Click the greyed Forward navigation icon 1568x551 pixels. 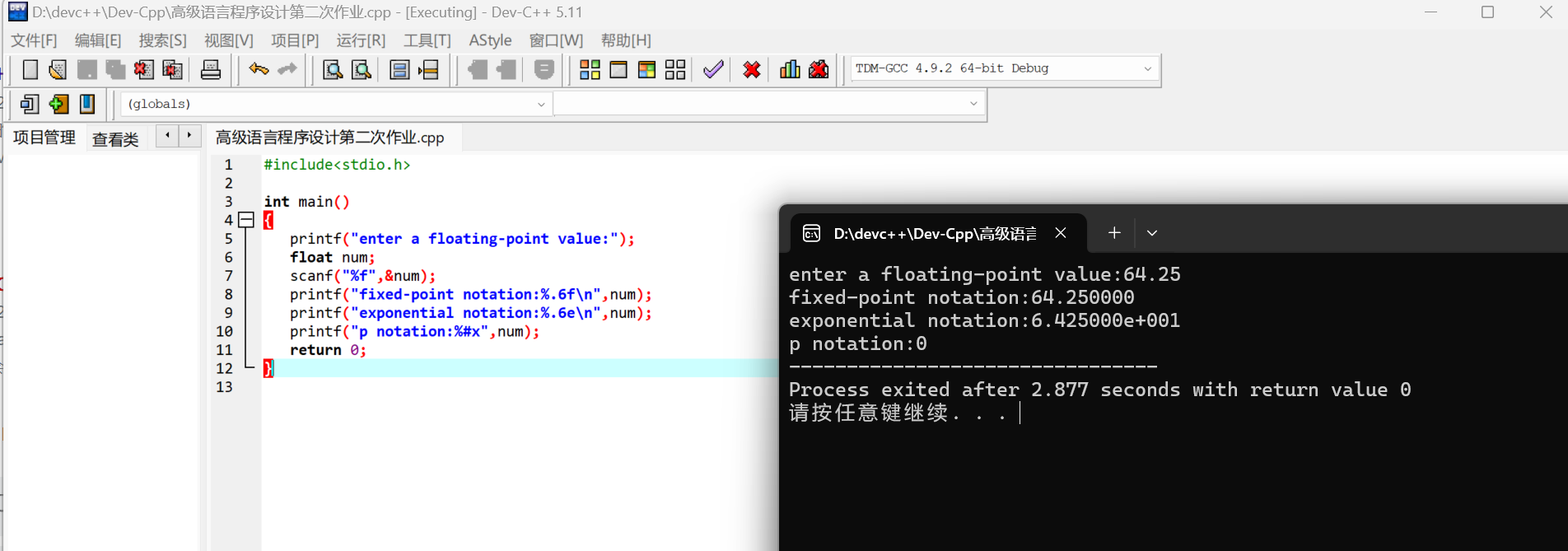tap(506, 70)
